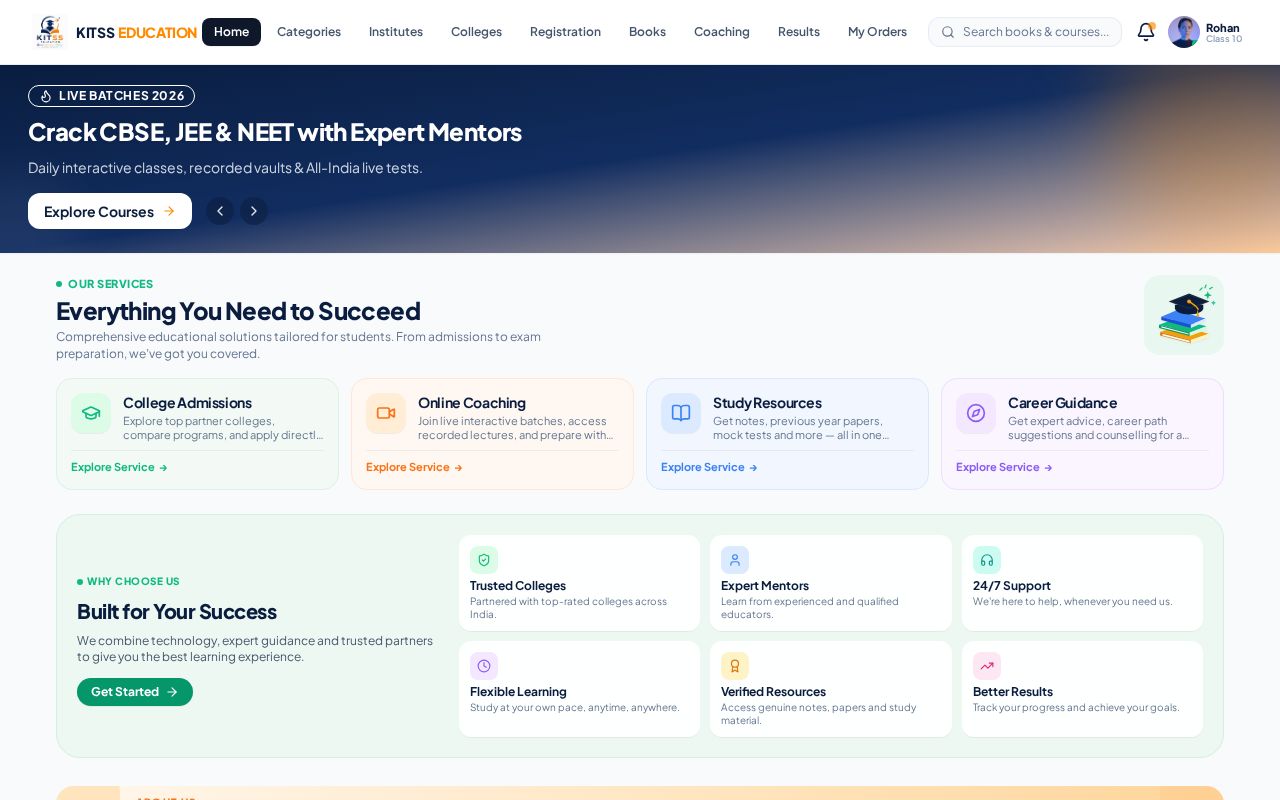Click the Online Coaching video camera icon
Image resolution: width=1280 pixels, height=800 pixels.
click(x=386, y=413)
